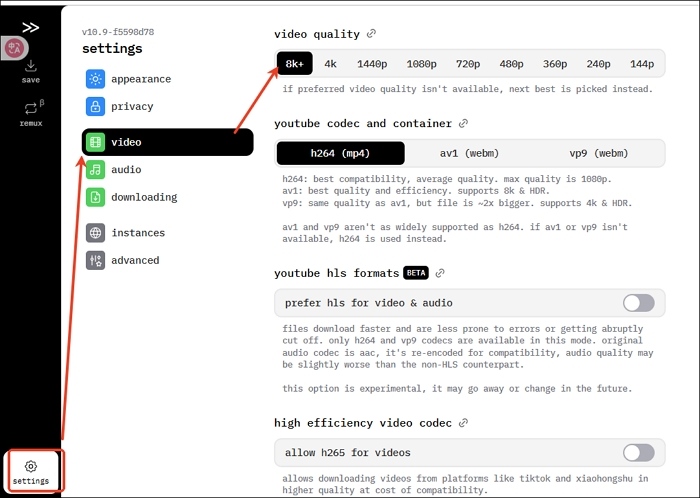Open the video settings page

(167, 142)
